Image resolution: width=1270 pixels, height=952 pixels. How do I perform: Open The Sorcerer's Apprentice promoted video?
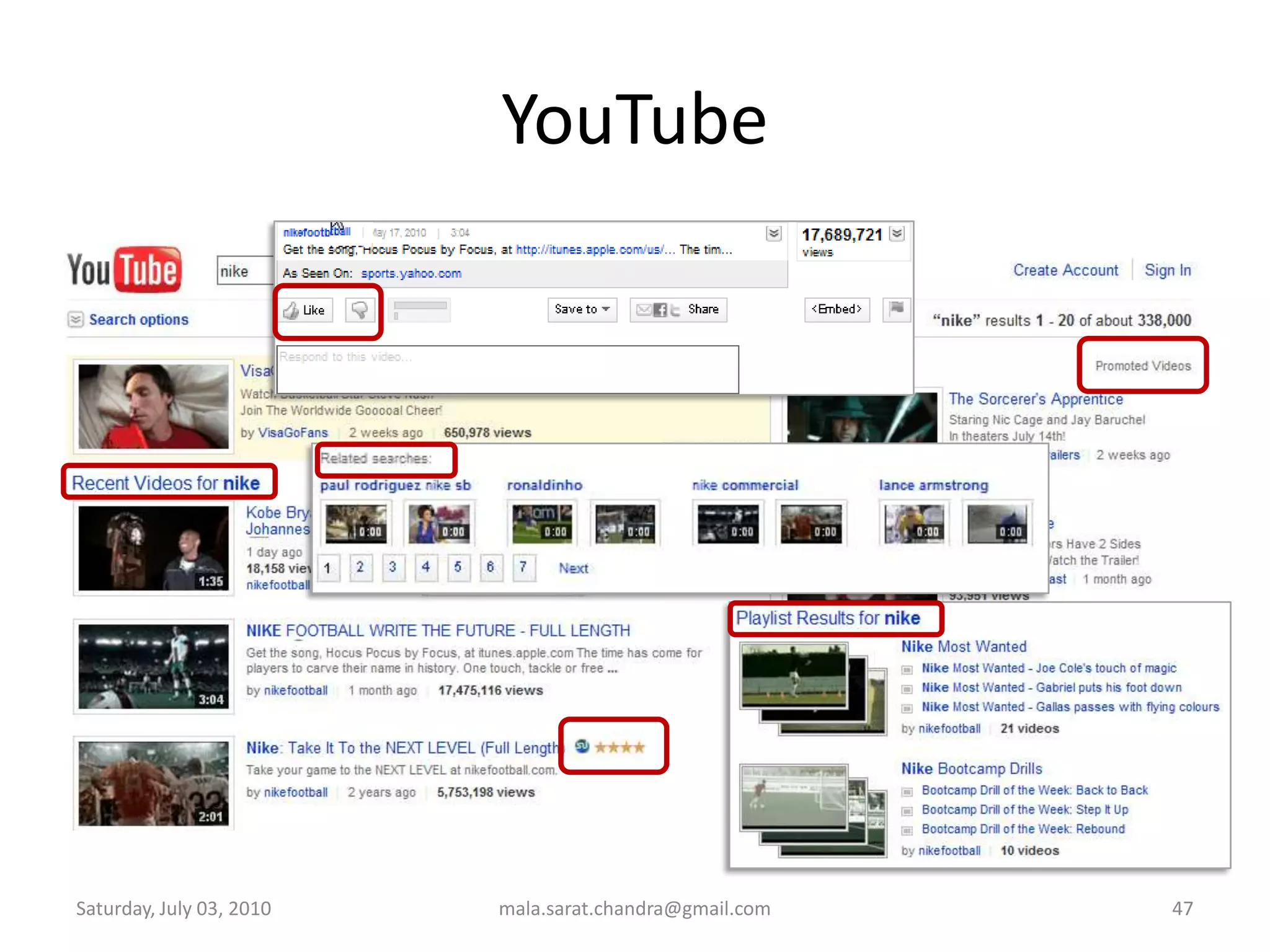(x=1036, y=399)
